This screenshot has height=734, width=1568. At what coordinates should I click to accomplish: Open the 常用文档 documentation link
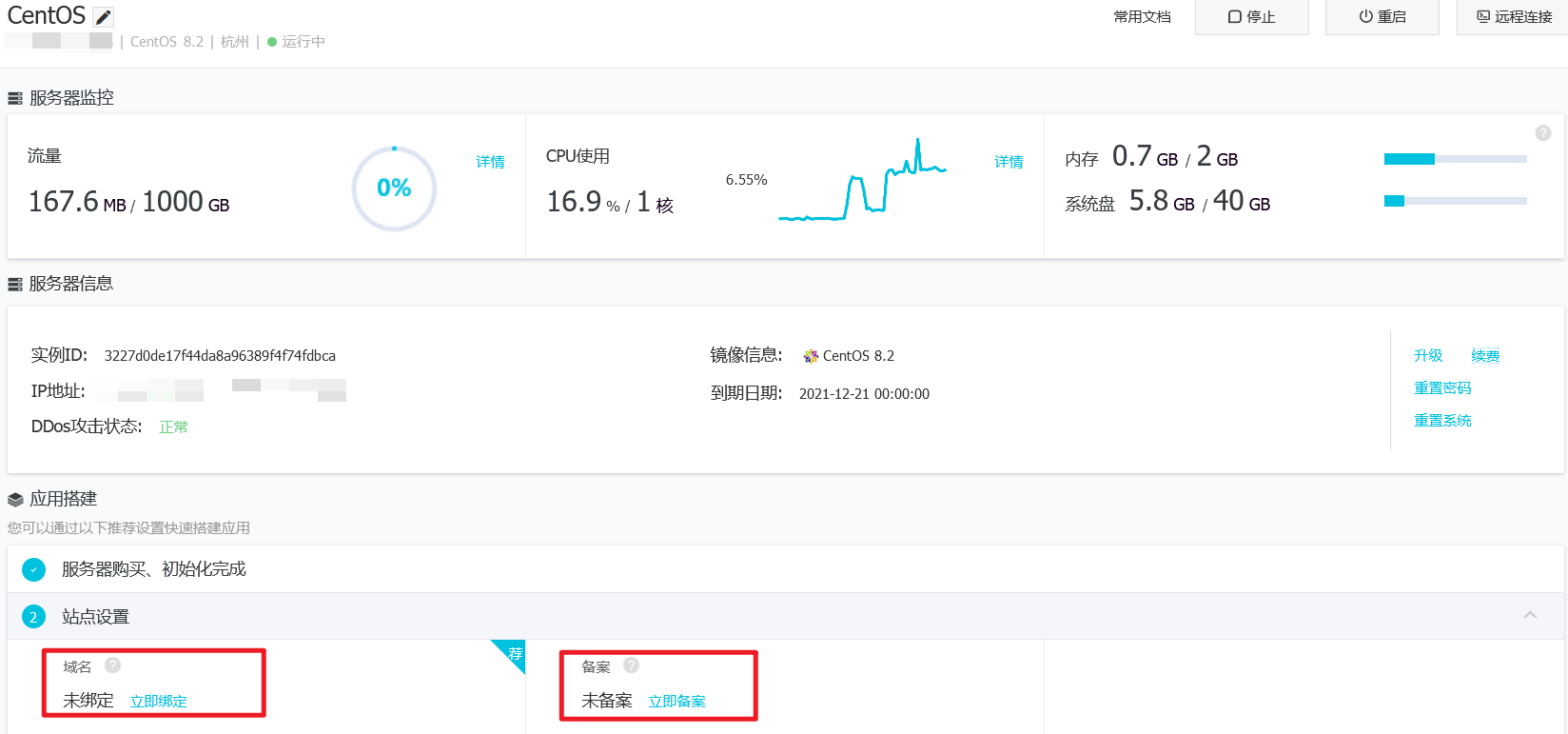(1142, 17)
